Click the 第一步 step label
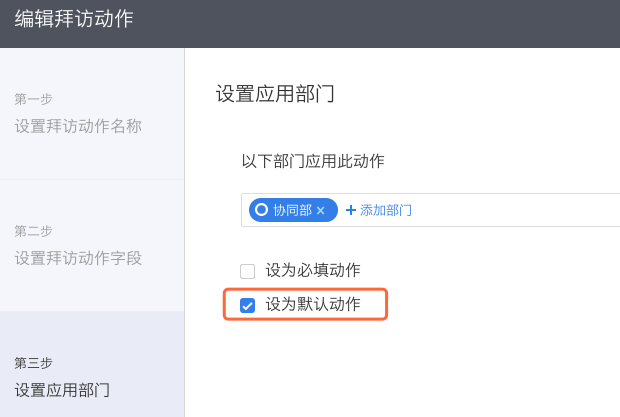Viewport: 620px width, 417px height. pos(33,99)
